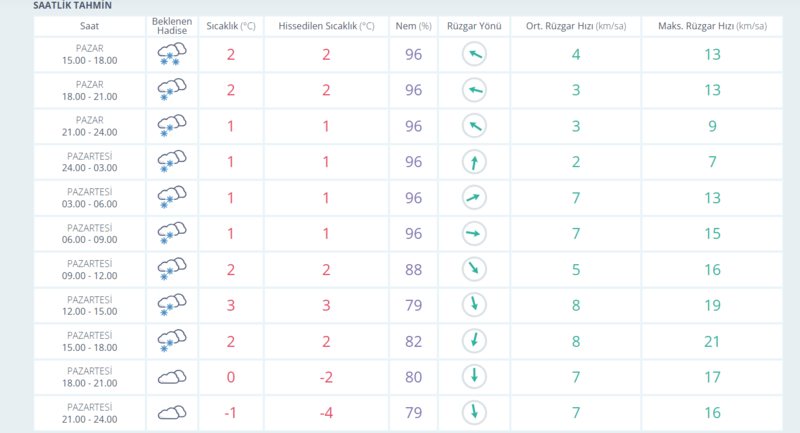
Task: Click the Rüzgar Yönü column header
Action: [x=474, y=25]
